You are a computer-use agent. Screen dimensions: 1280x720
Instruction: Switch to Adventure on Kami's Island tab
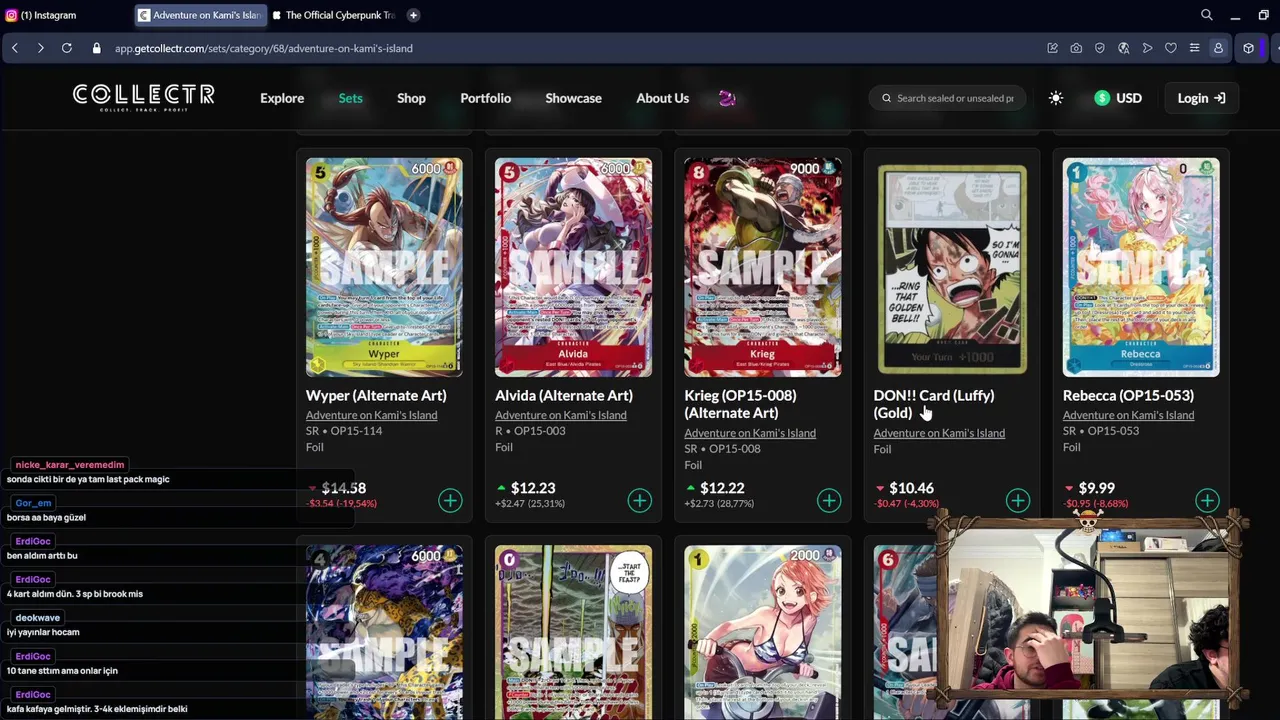201,15
